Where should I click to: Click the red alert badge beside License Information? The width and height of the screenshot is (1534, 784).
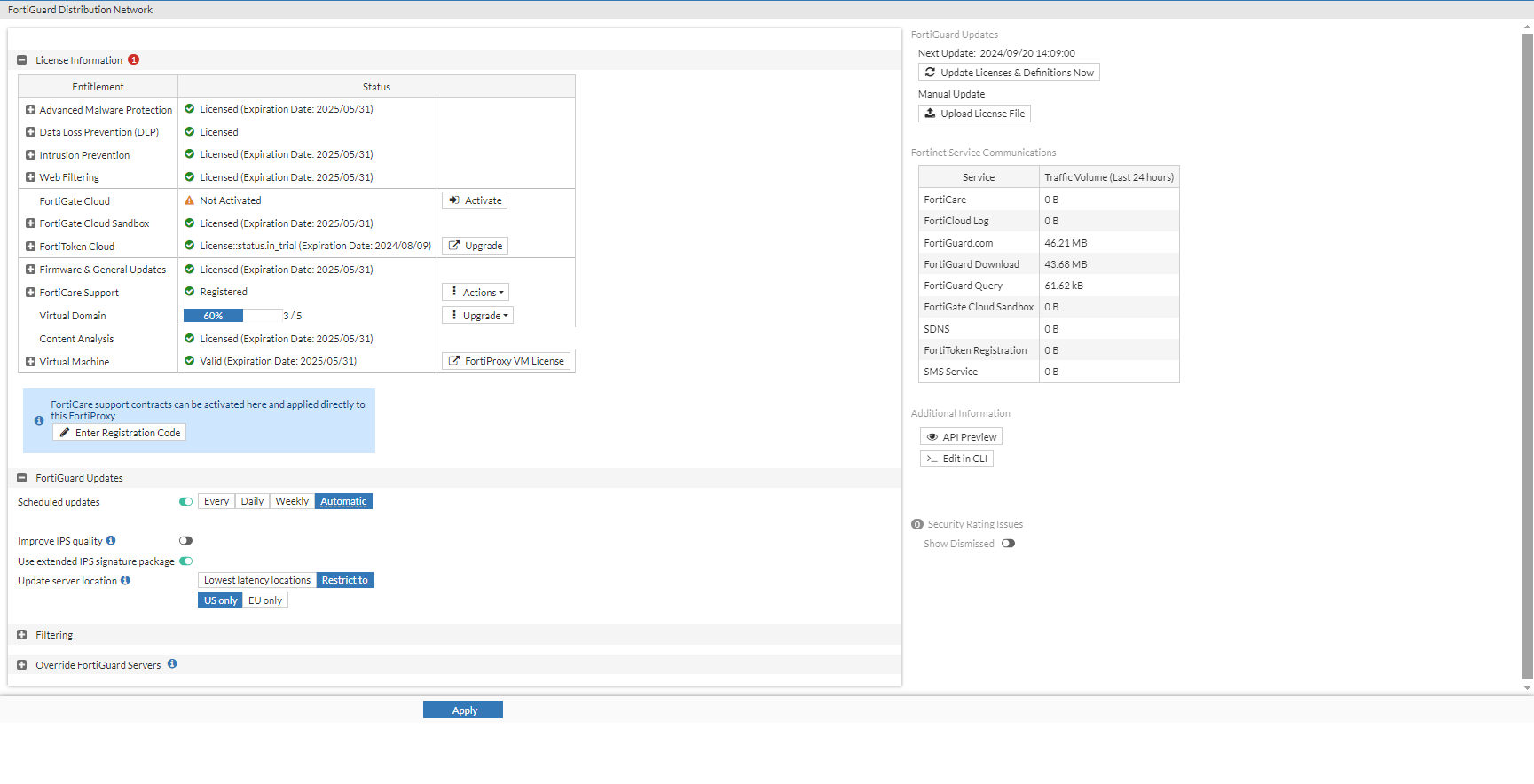pyautogui.click(x=134, y=60)
